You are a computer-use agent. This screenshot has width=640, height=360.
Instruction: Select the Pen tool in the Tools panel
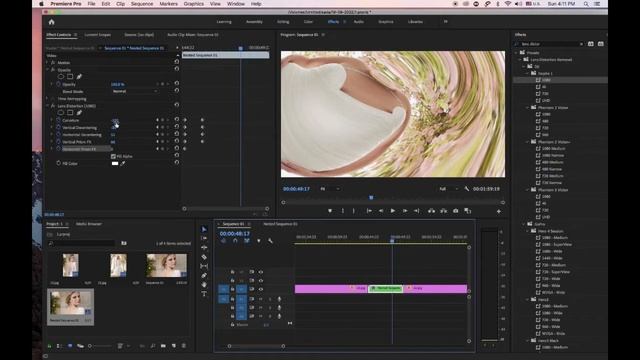pos(204,276)
